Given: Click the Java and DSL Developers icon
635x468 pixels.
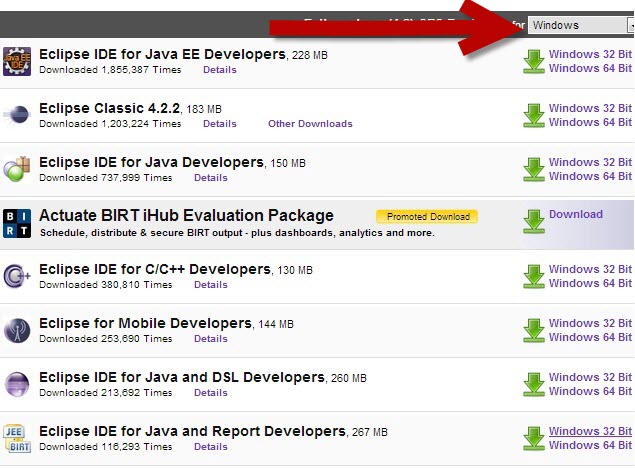Looking at the screenshot, I should click(17, 384).
